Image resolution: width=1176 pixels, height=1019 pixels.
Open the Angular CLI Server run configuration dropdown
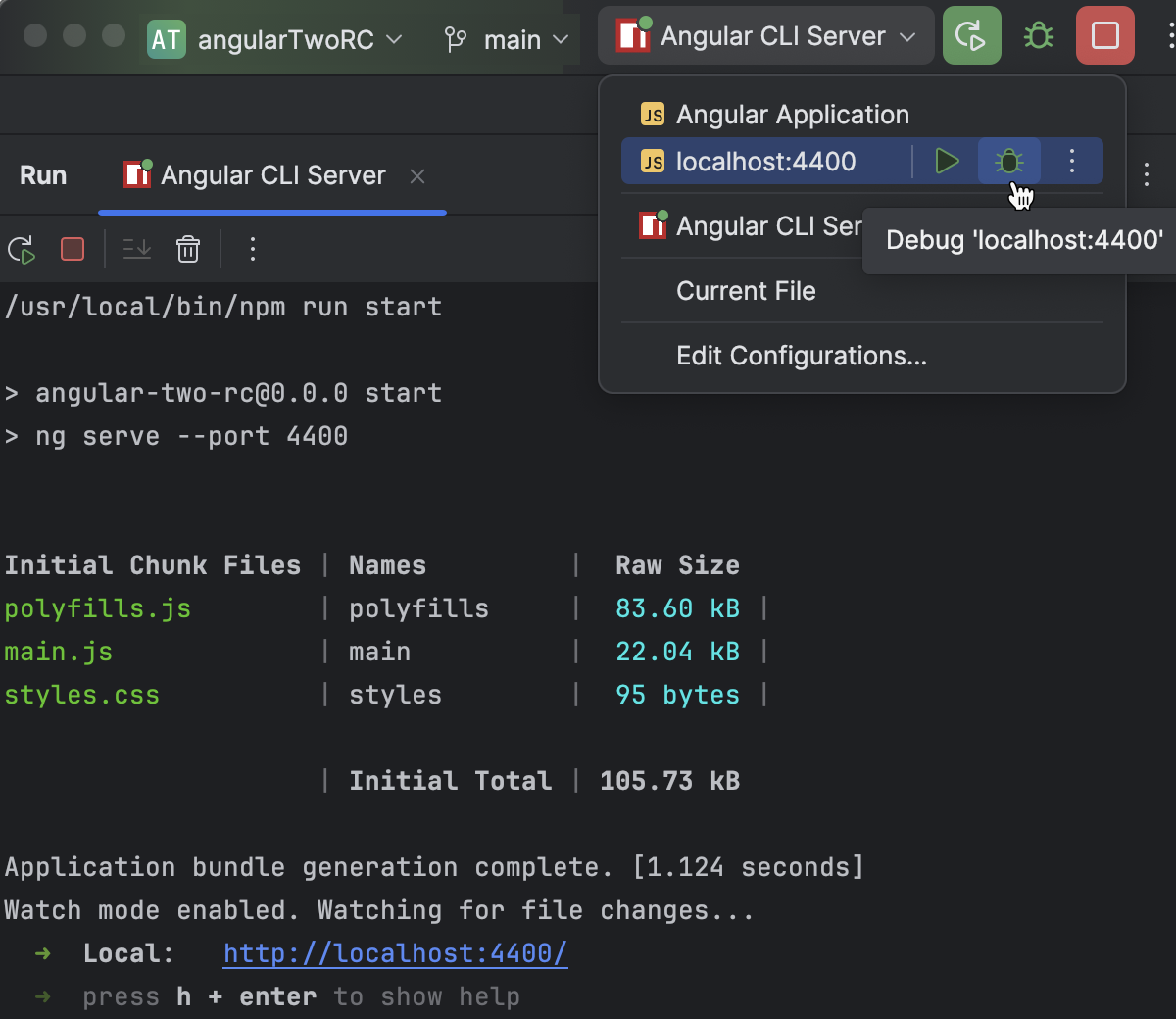(765, 35)
